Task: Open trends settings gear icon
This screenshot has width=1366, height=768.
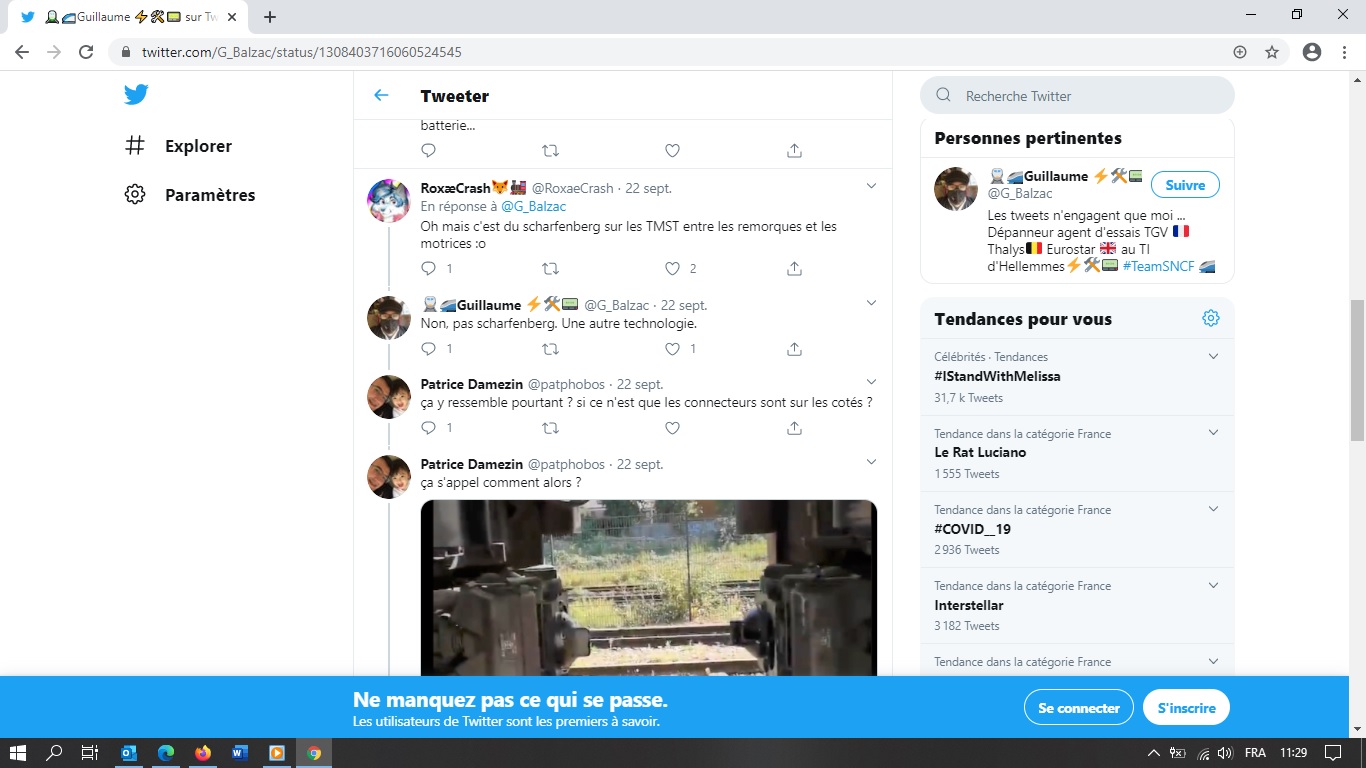Action: 1210,319
